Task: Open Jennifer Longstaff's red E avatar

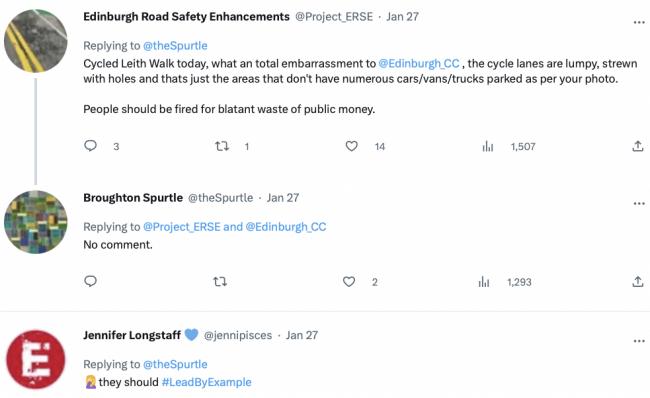Action: (36, 359)
